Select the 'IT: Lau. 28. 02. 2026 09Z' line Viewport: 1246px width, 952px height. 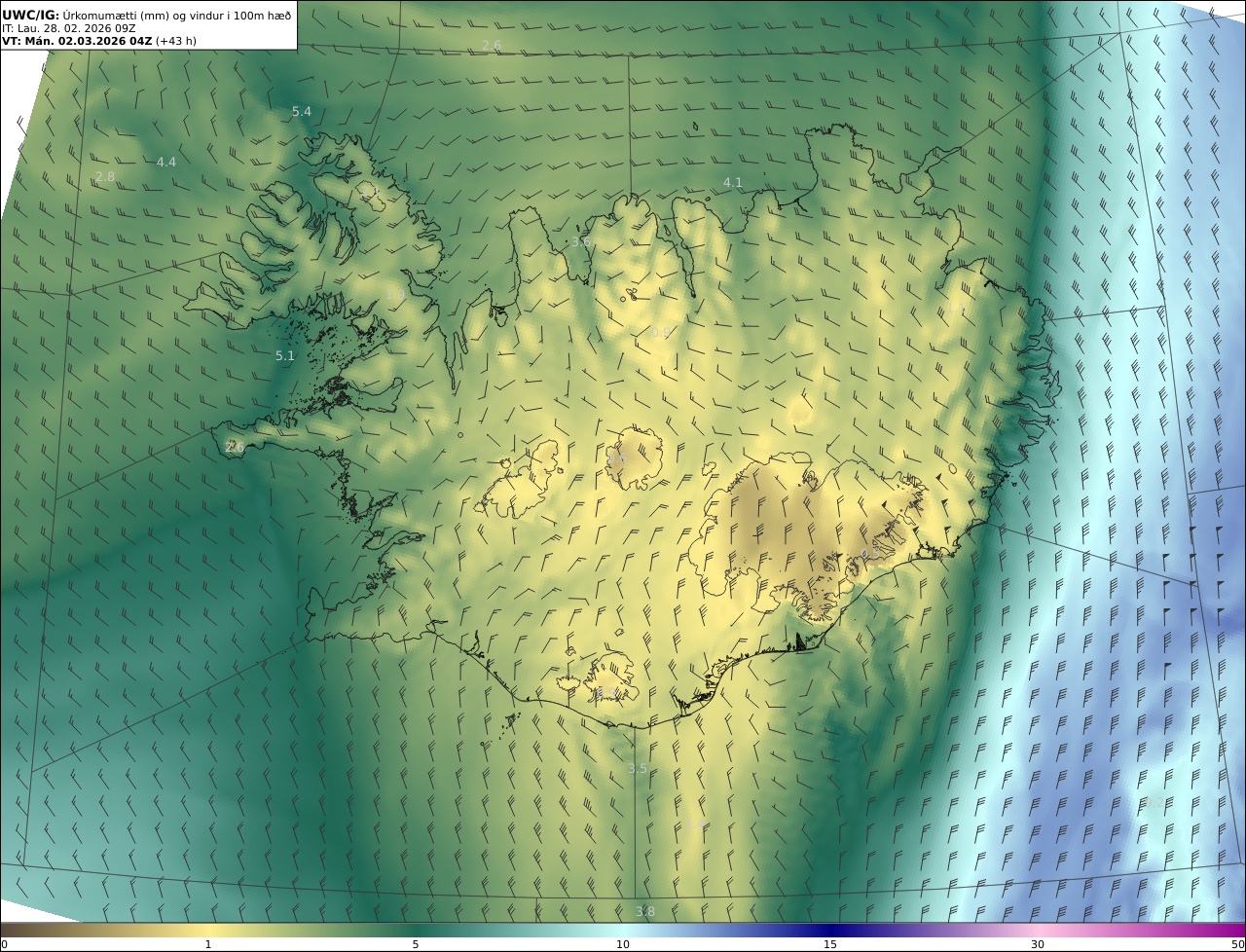69,28
